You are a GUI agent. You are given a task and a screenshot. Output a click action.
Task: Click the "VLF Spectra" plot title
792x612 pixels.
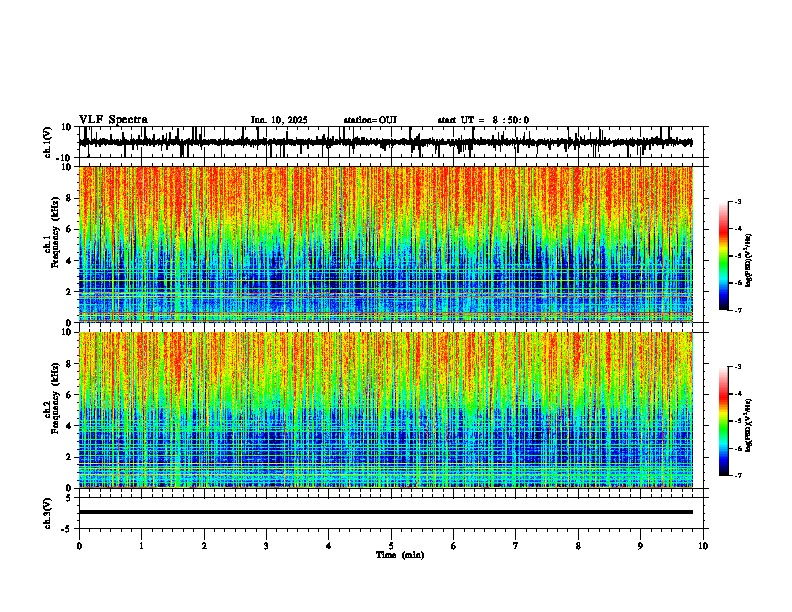pos(113,120)
